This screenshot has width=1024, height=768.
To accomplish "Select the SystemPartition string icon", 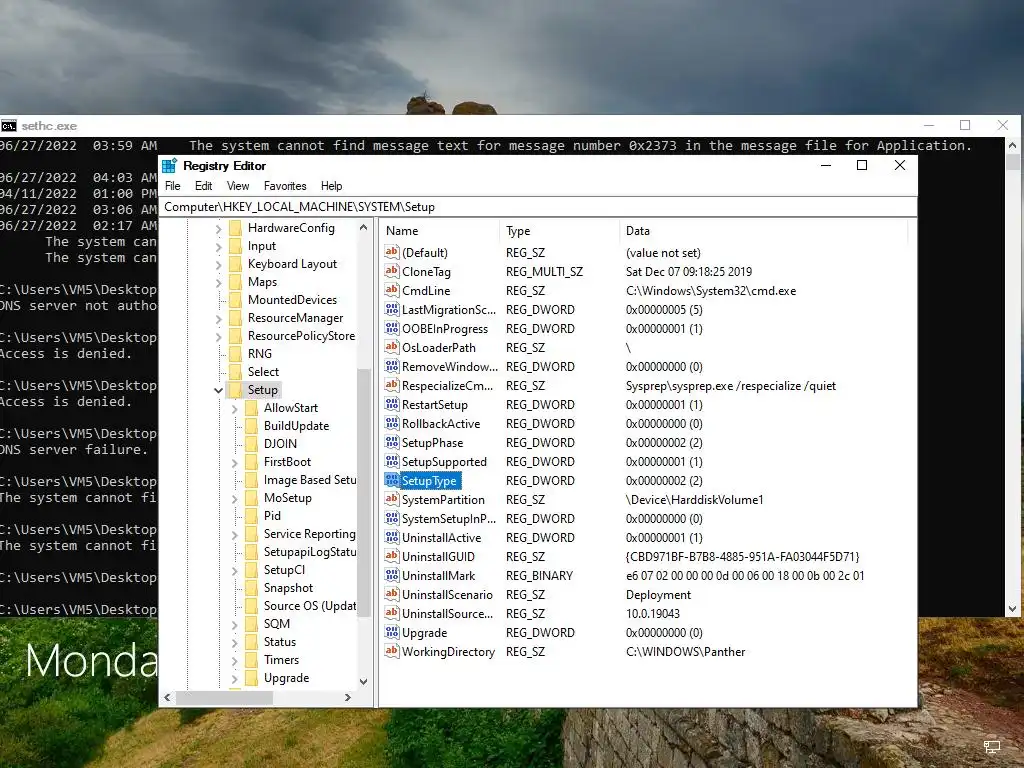I will pos(392,499).
